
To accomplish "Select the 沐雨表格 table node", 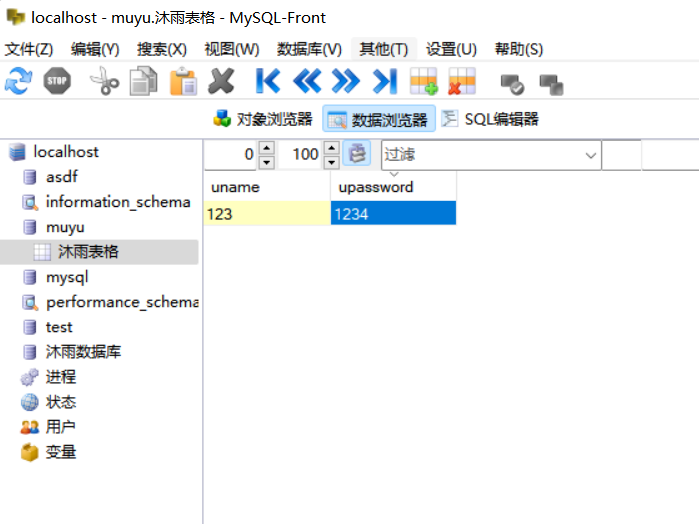I will coord(99,252).
